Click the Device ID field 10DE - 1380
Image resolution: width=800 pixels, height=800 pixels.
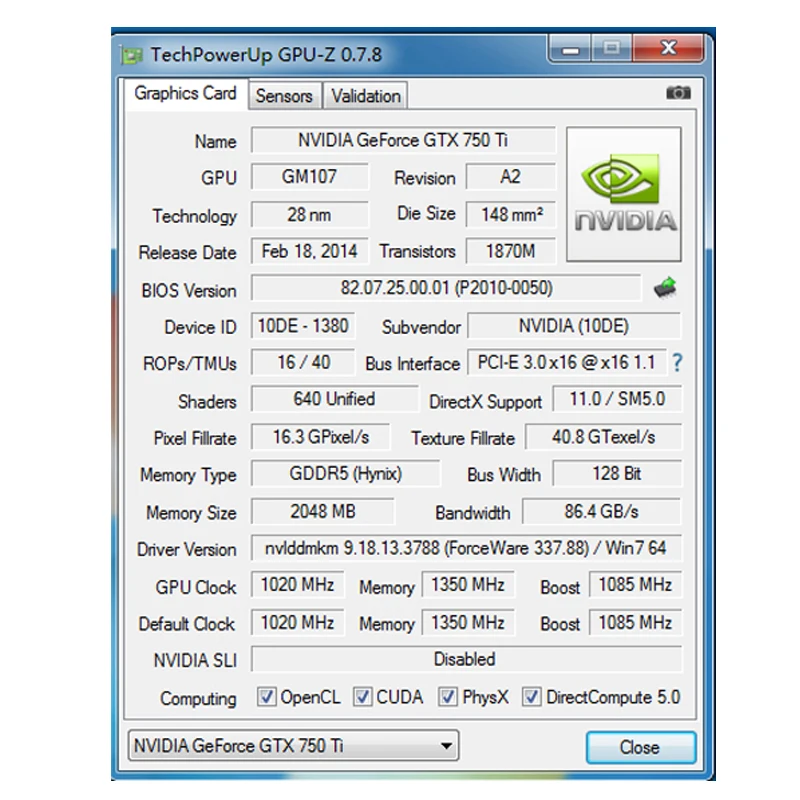pos(303,326)
